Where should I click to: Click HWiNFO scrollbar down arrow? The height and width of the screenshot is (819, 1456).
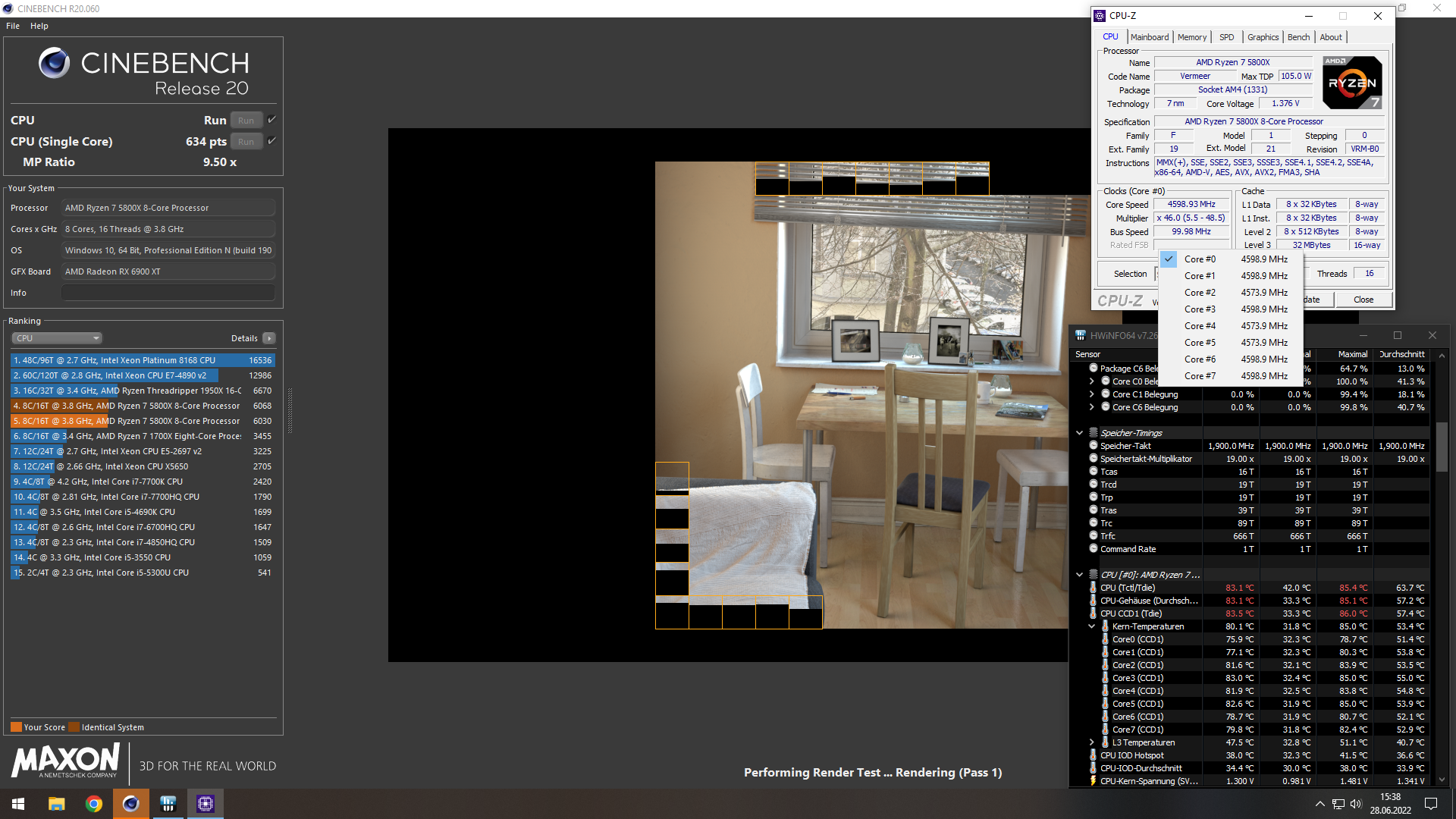point(1442,780)
